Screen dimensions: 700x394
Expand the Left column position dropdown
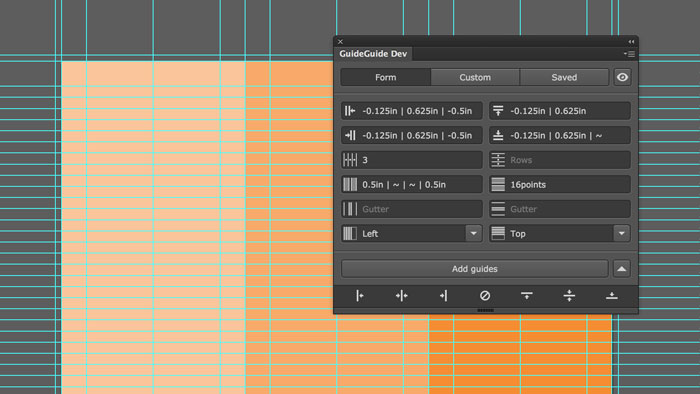[x=473, y=233]
